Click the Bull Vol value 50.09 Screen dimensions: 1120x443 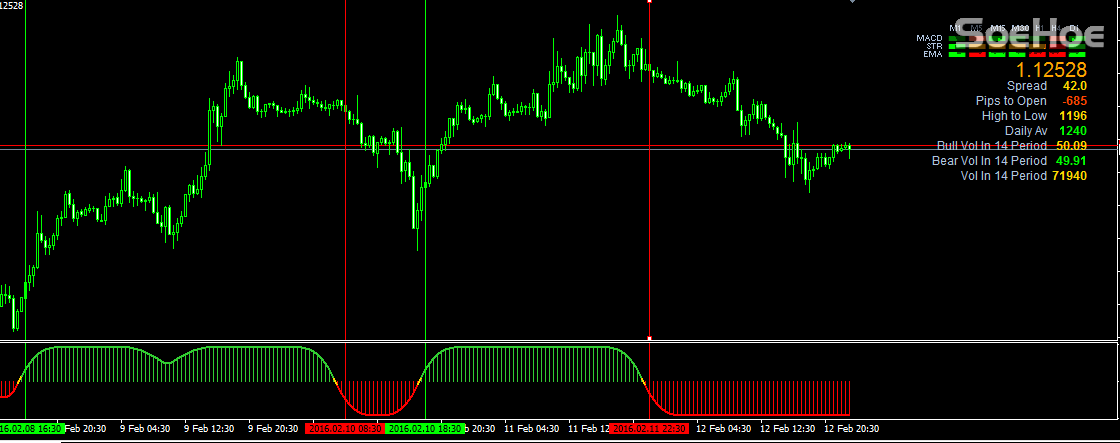point(1071,146)
